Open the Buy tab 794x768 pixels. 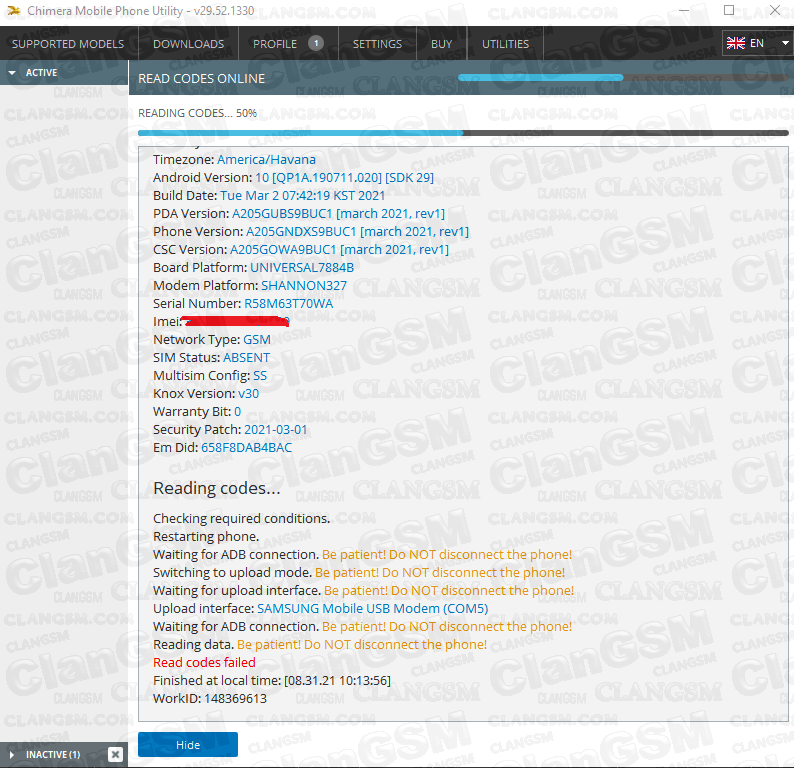tap(442, 44)
